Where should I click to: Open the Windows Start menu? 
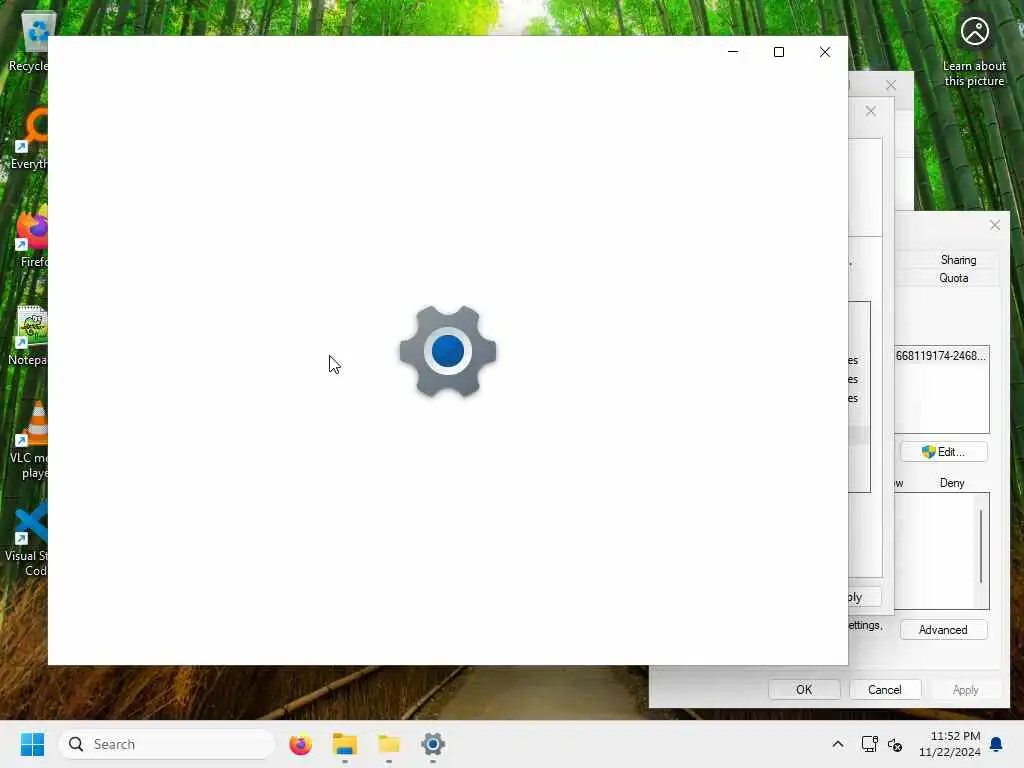(x=32, y=744)
